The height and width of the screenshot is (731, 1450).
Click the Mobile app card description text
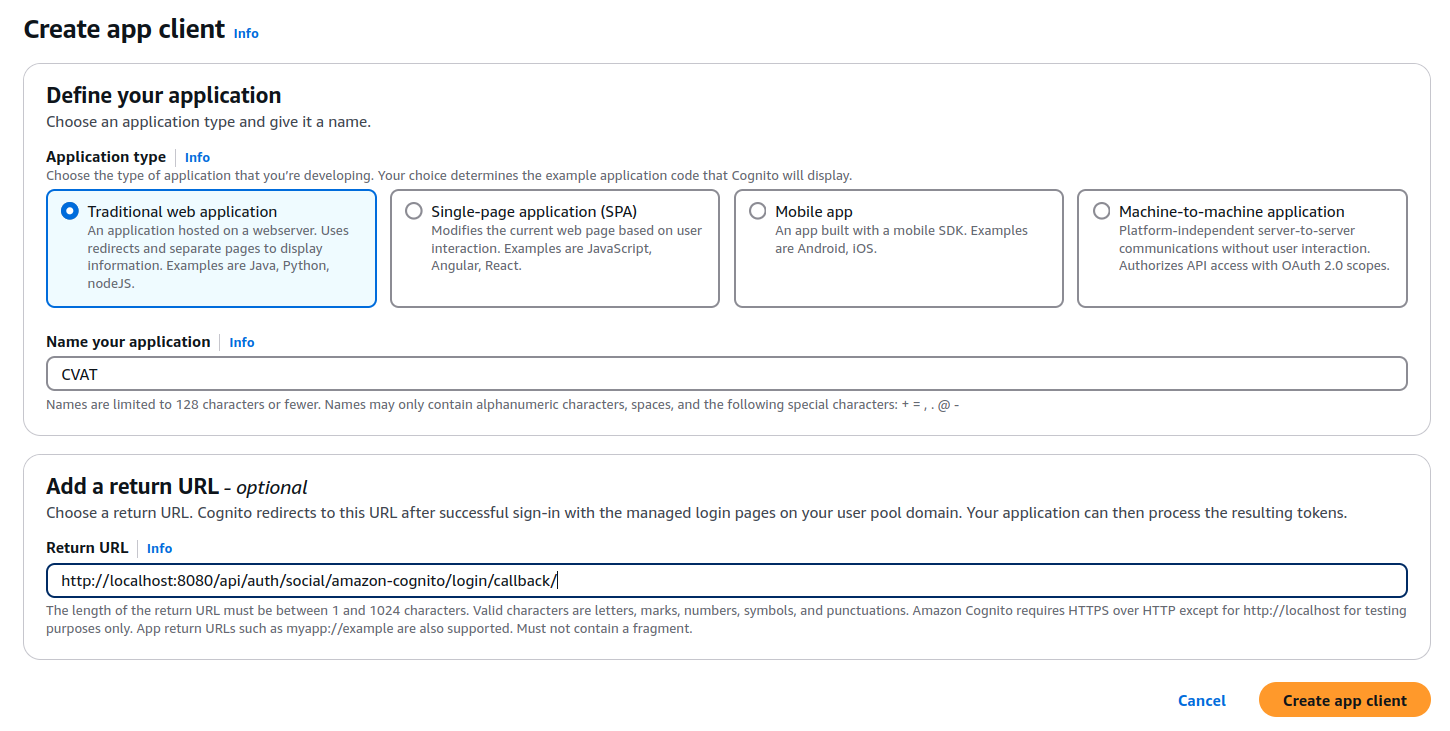pos(900,239)
